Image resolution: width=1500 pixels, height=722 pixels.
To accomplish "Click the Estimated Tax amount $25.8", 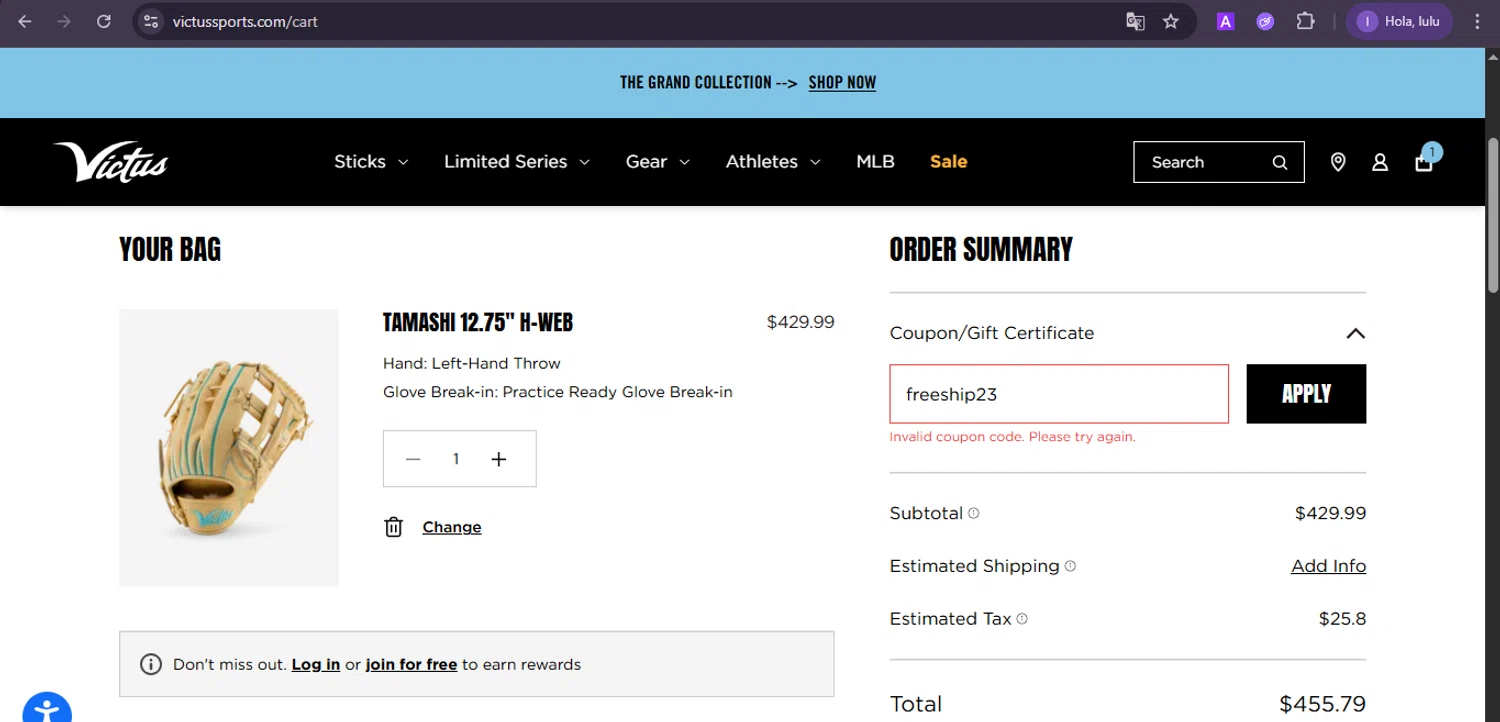I will (1342, 619).
